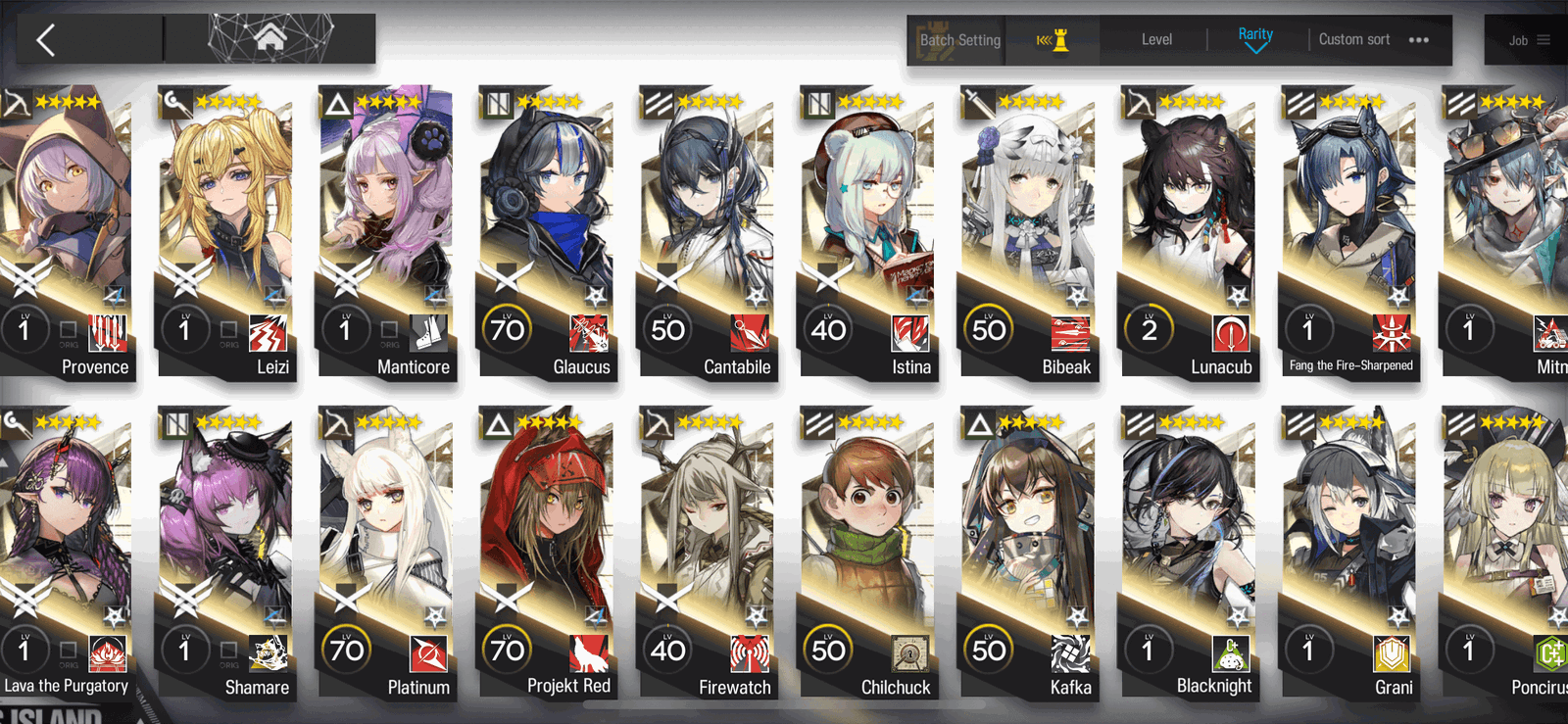This screenshot has height=724, width=1568.
Task: Click Lunacub's red skill icon
Action: click(1231, 333)
